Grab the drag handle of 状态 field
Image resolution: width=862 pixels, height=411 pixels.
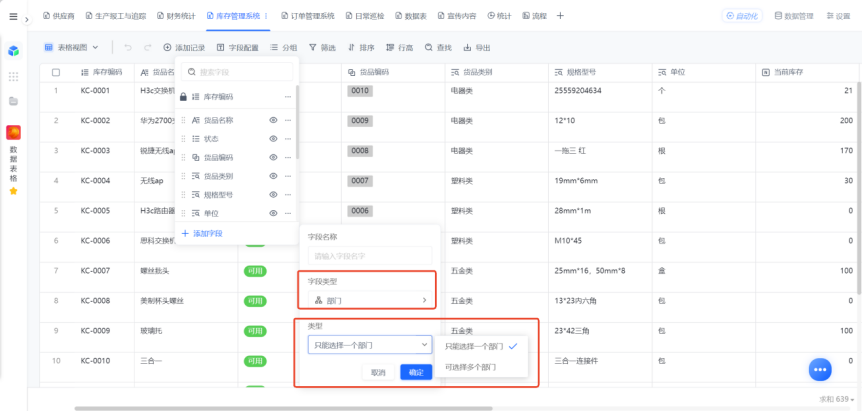tap(184, 139)
